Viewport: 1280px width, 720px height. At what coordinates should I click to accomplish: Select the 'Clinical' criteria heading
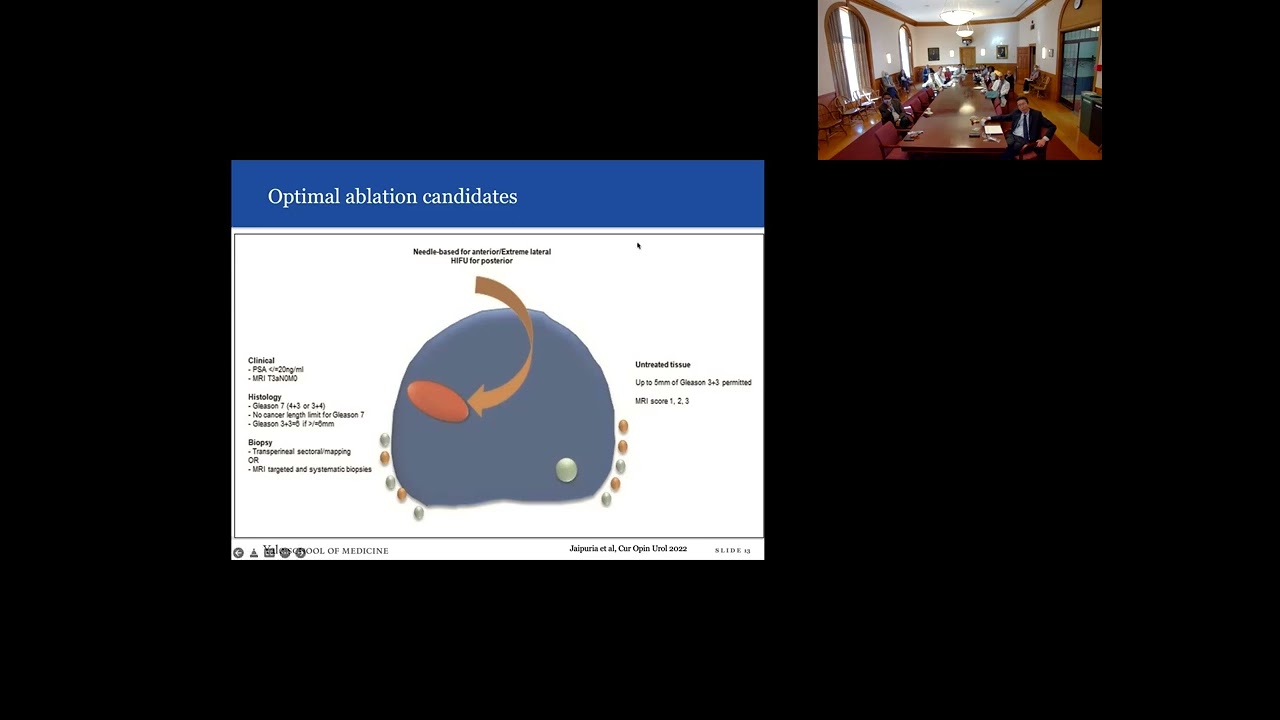(x=261, y=360)
